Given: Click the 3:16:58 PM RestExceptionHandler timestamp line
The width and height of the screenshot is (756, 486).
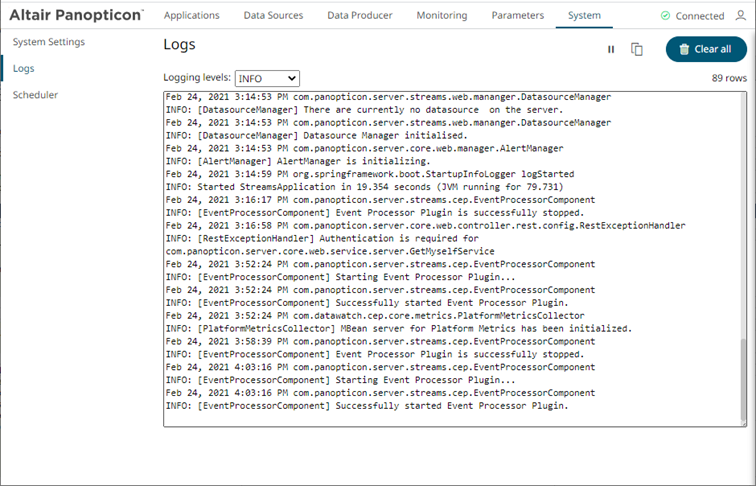Looking at the screenshot, I should tap(425, 226).
